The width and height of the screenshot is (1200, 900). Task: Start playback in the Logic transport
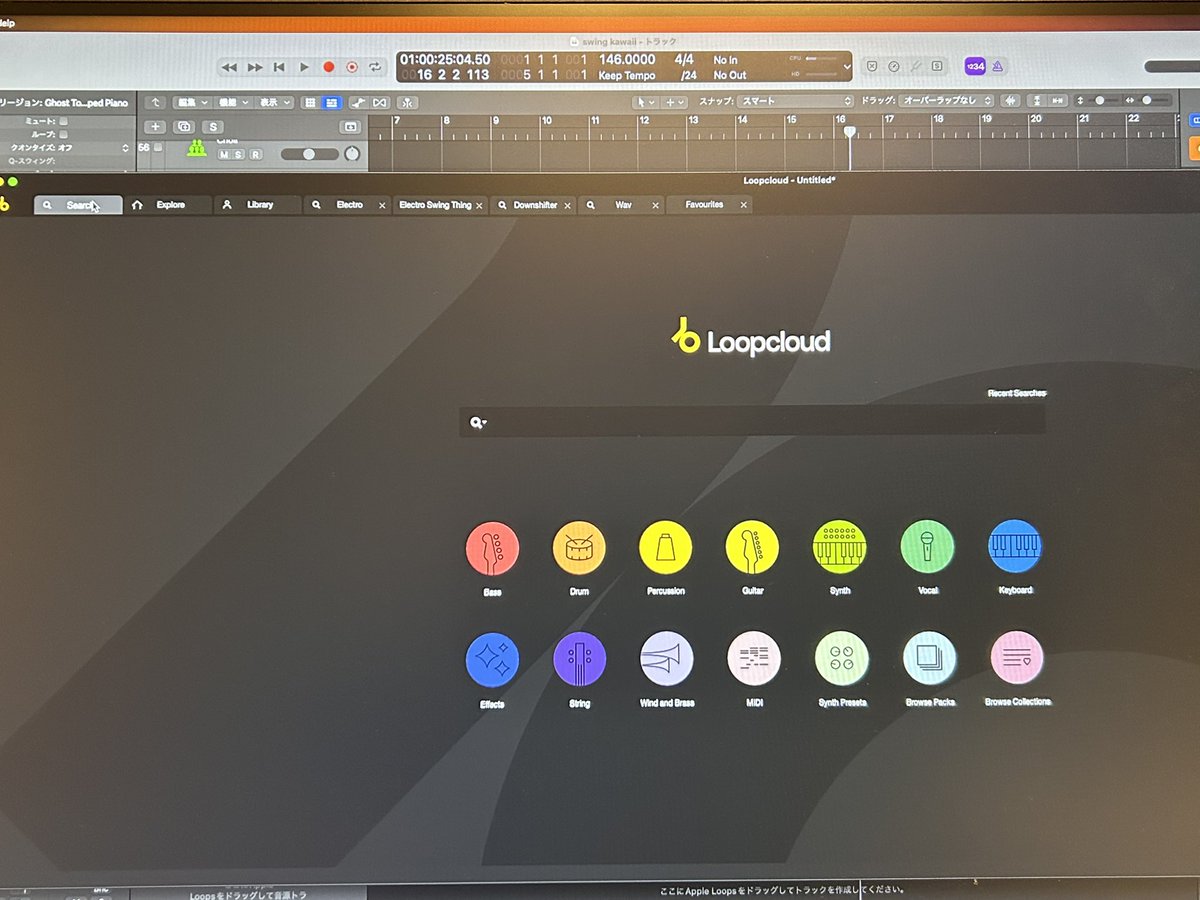point(304,67)
